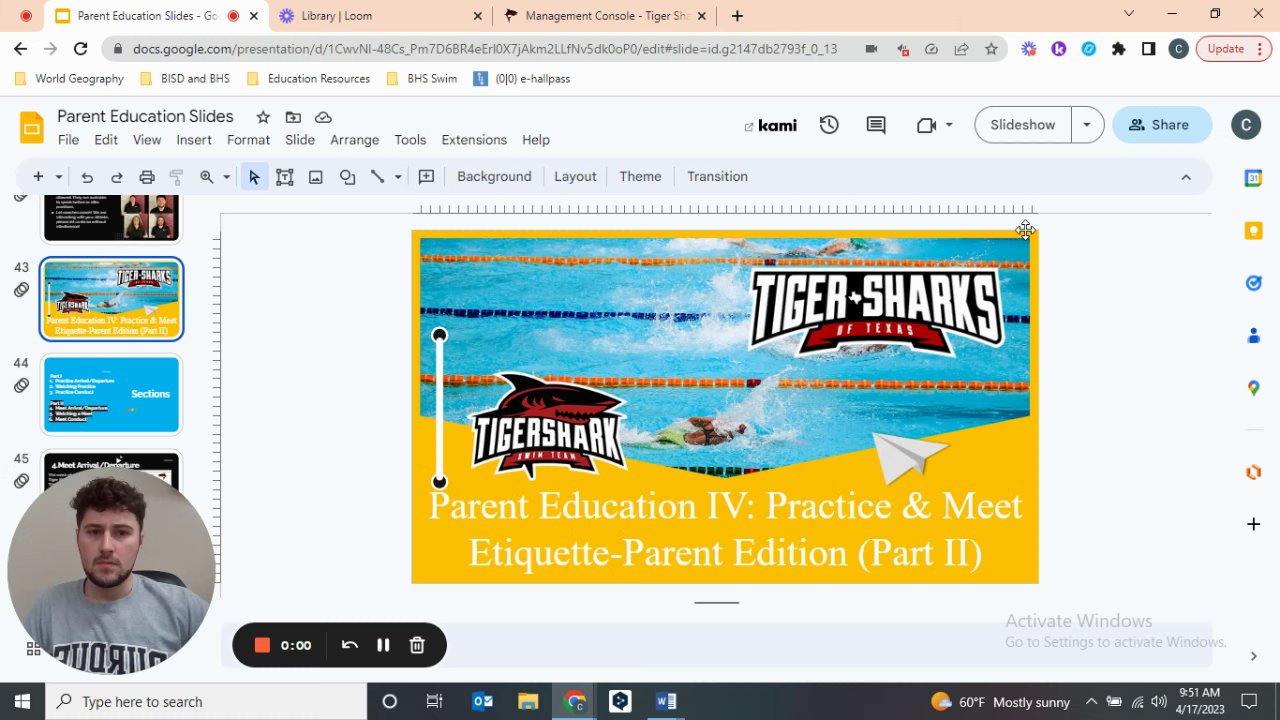Viewport: 1280px width, 720px height.
Task: Click the Loom extension icon in Chrome
Action: click(x=1029, y=49)
